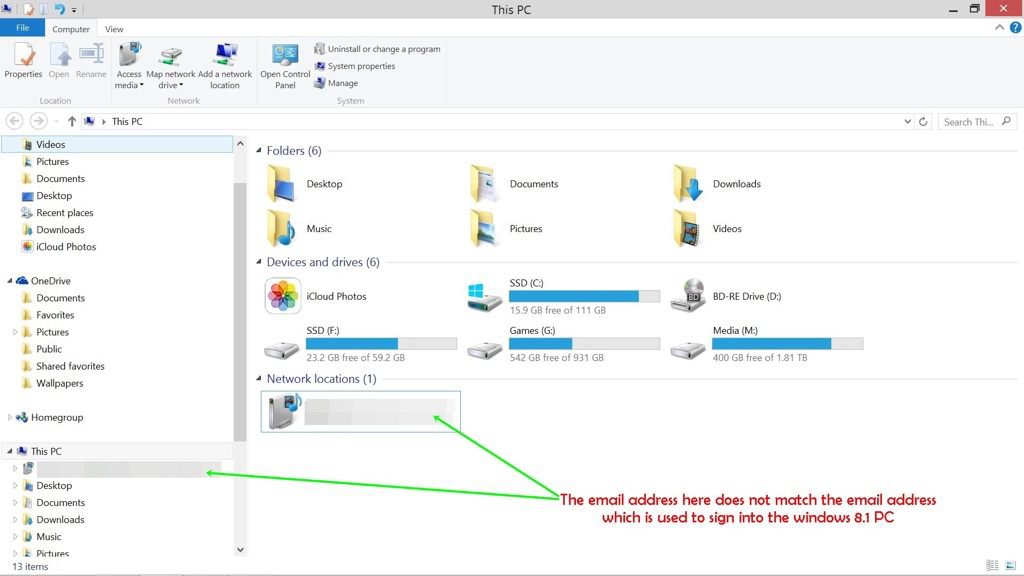The height and width of the screenshot is (576, 1024).
Task: Open Properties in the ribbon
Action: [24, 61]
